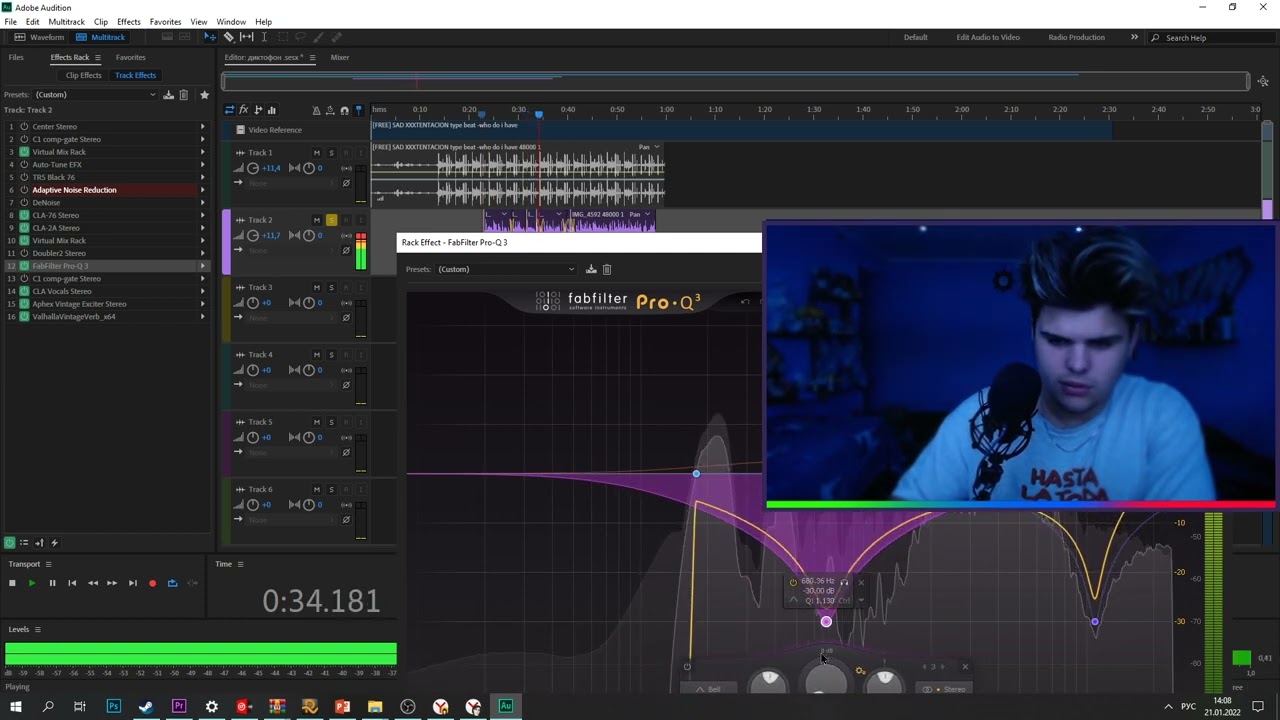Mute Track 1
Screen dimensions: 1280x720
pyautogui.click(x=317, y=153)
